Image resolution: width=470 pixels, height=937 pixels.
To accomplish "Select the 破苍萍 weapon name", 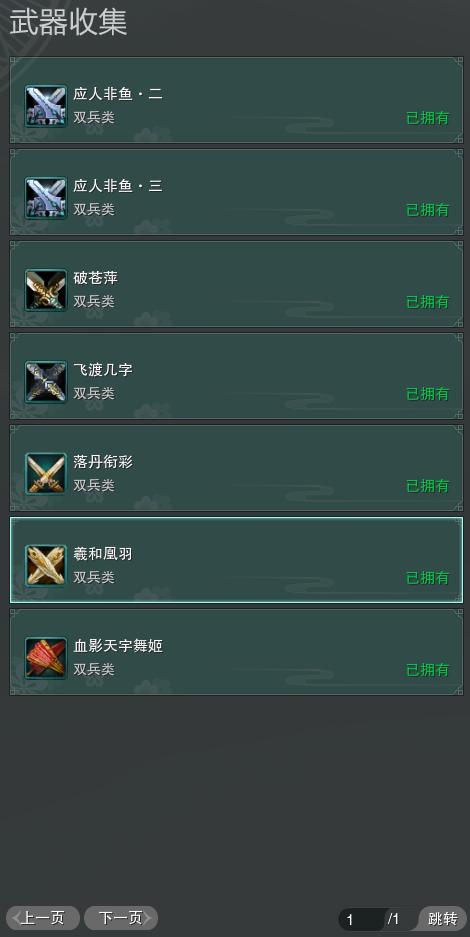I will [96, 278].
